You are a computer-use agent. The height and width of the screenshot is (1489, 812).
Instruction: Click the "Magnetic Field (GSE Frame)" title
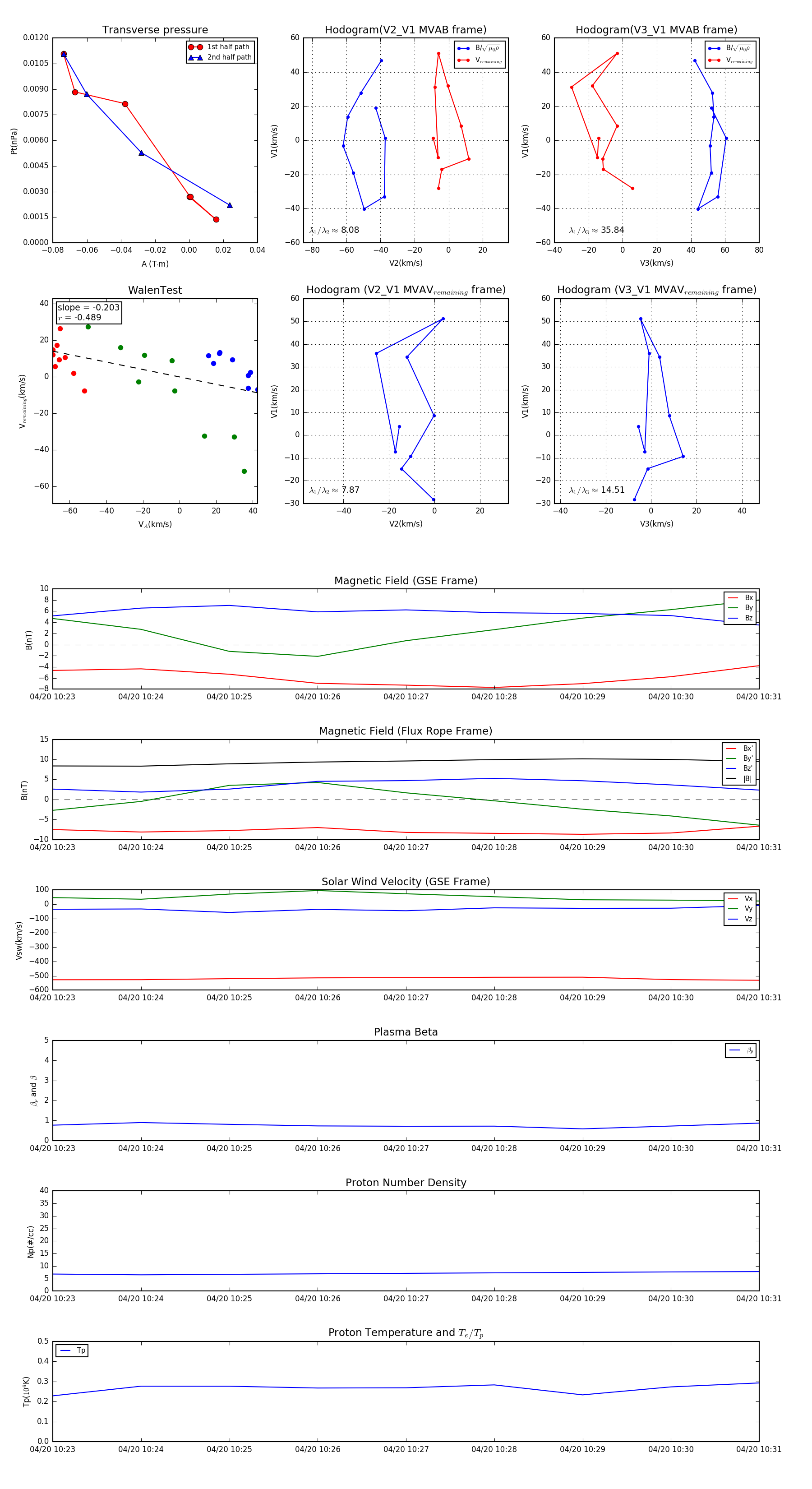tap(406, 581)
